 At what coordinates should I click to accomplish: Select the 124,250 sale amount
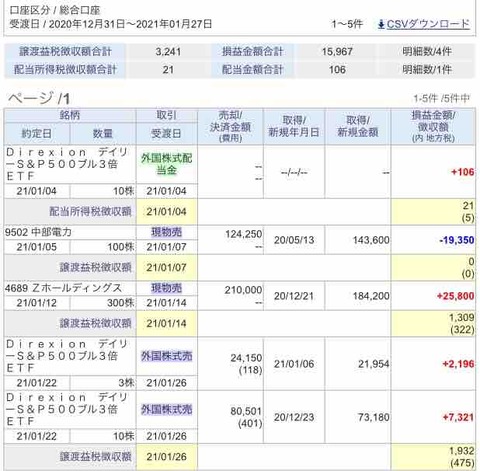[x=244, y=234]
